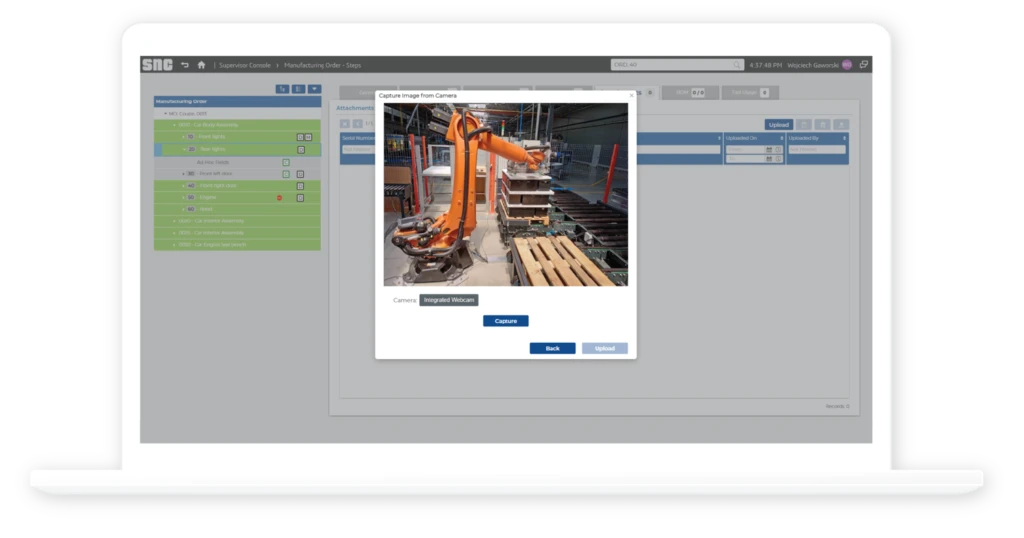Expand the step 50 Engine tree node

tap(184, 198)
